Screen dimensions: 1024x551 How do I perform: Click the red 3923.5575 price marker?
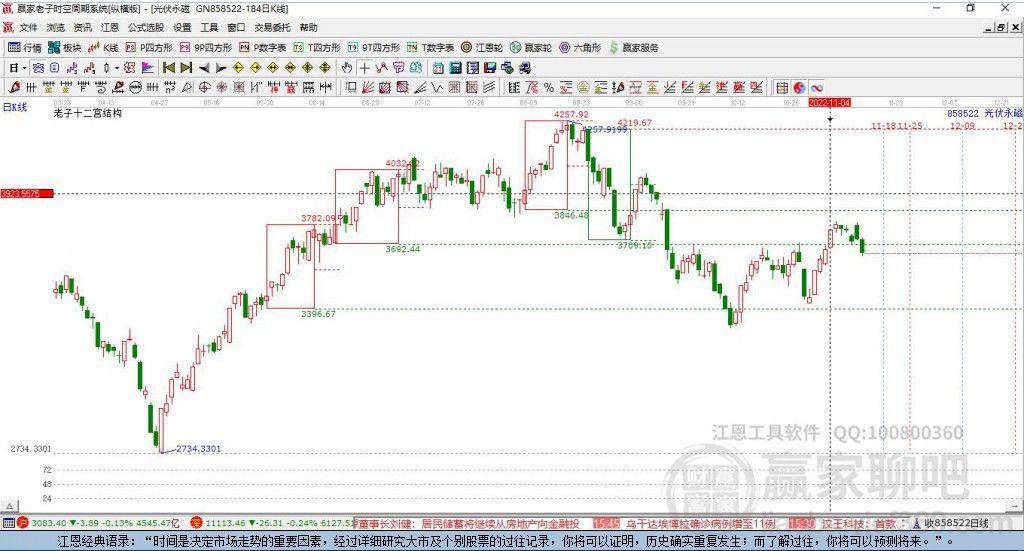[26, 193]
